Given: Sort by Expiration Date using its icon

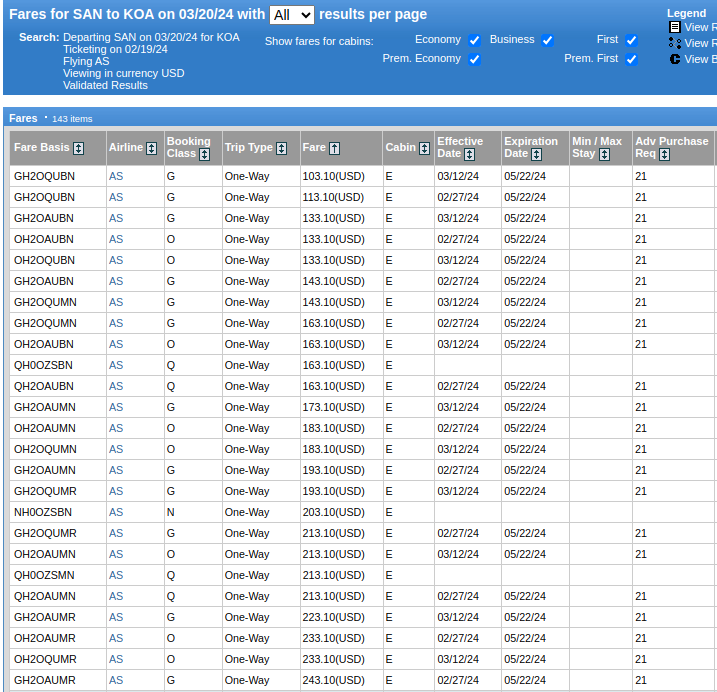Looking at the screenshot, I should [x=536, y=155].
